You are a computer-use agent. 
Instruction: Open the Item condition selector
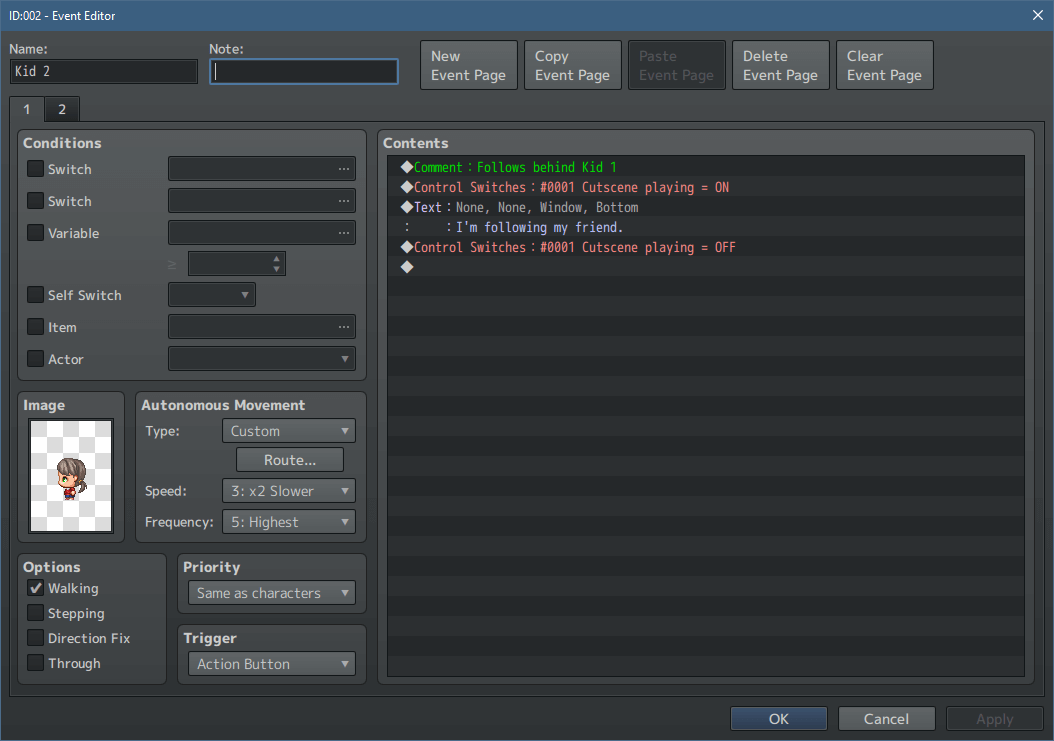[x=345, y=326]
